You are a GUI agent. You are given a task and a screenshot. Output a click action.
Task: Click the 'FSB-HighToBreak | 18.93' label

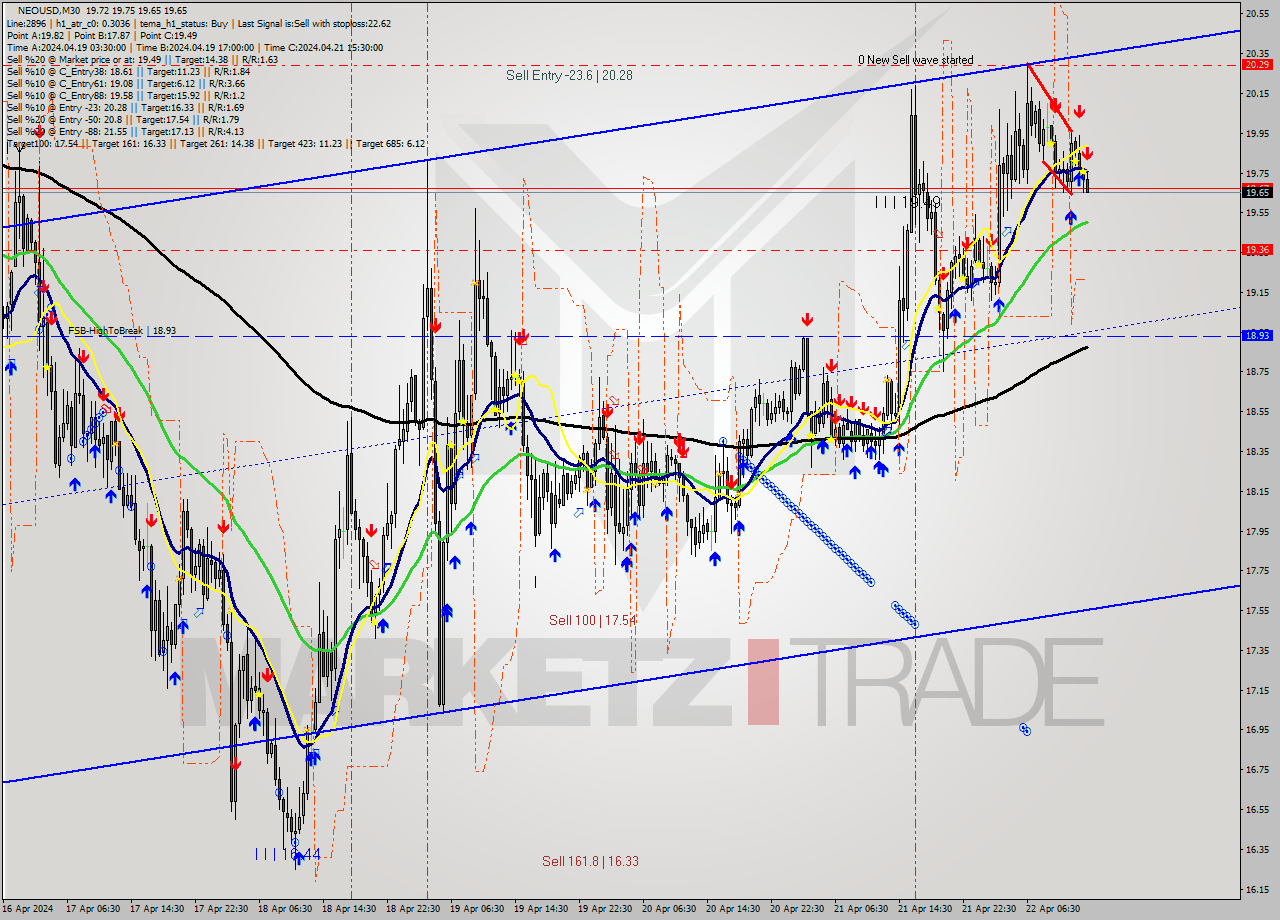pyautogui.click(x=122, y=330)
